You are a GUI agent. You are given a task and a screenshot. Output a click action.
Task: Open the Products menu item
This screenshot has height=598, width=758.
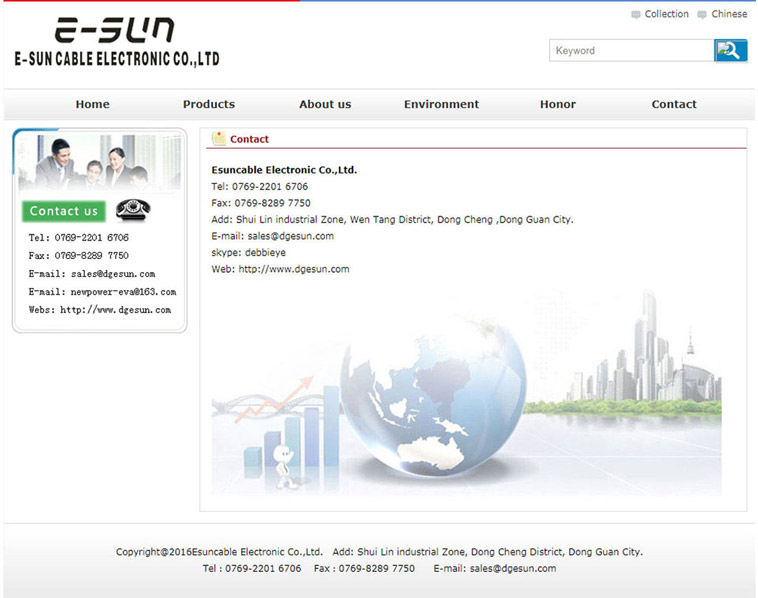[x=209, y=104]
